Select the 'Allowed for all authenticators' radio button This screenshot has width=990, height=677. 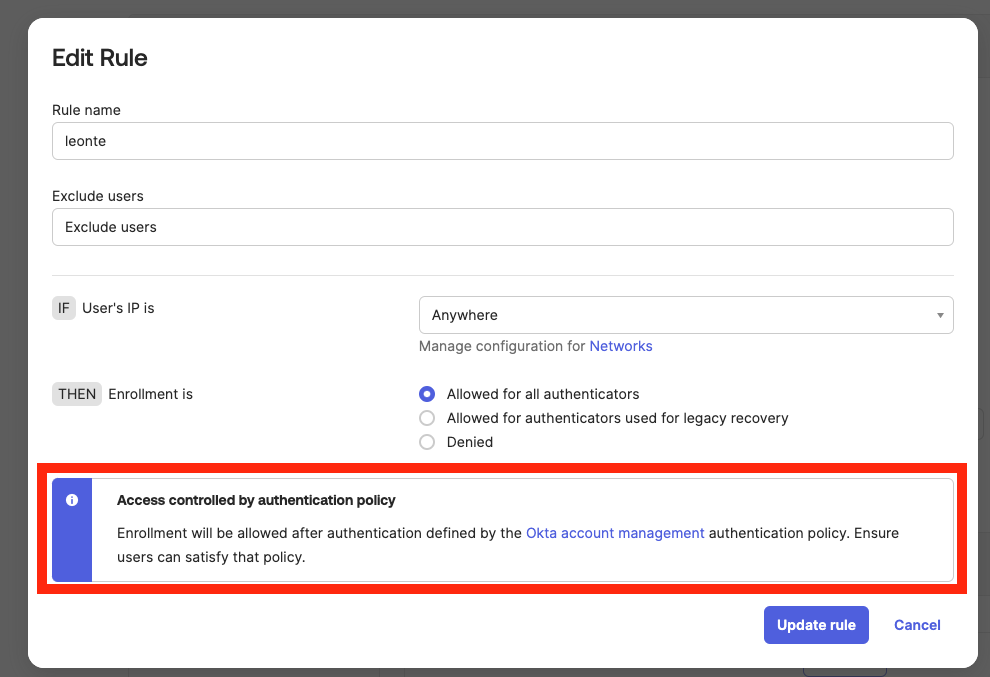click(427, 394)
